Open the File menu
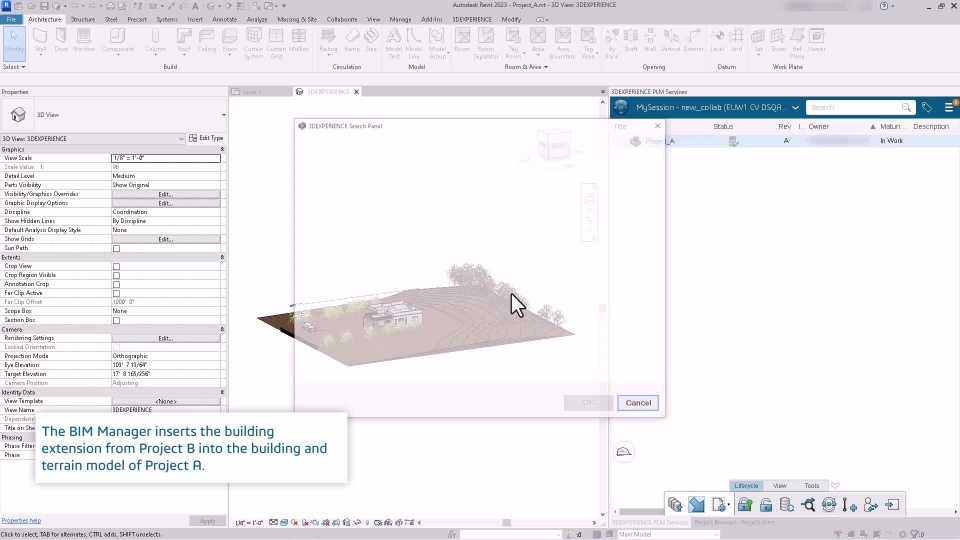 pyautogui.click(x=11, y=19)
